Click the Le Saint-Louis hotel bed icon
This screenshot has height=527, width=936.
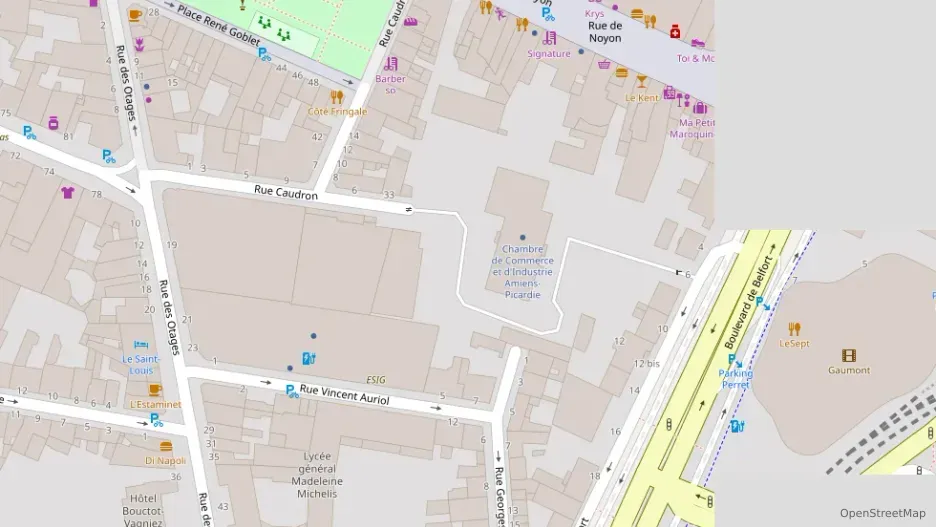(x=141, y=344)
